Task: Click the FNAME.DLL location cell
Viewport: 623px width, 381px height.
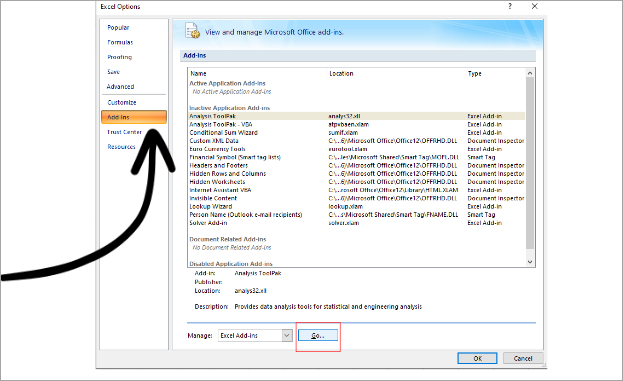Action: (393, 215)
